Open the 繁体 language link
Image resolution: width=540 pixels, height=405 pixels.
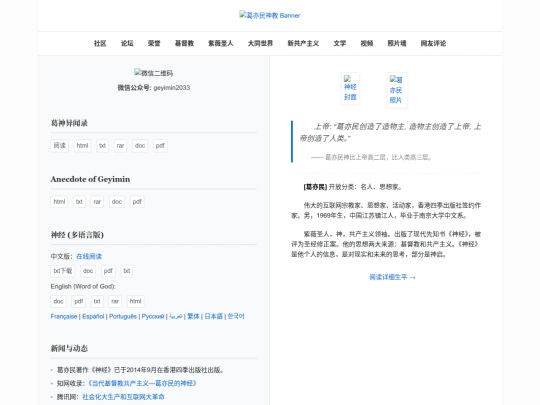pos(193,316)
